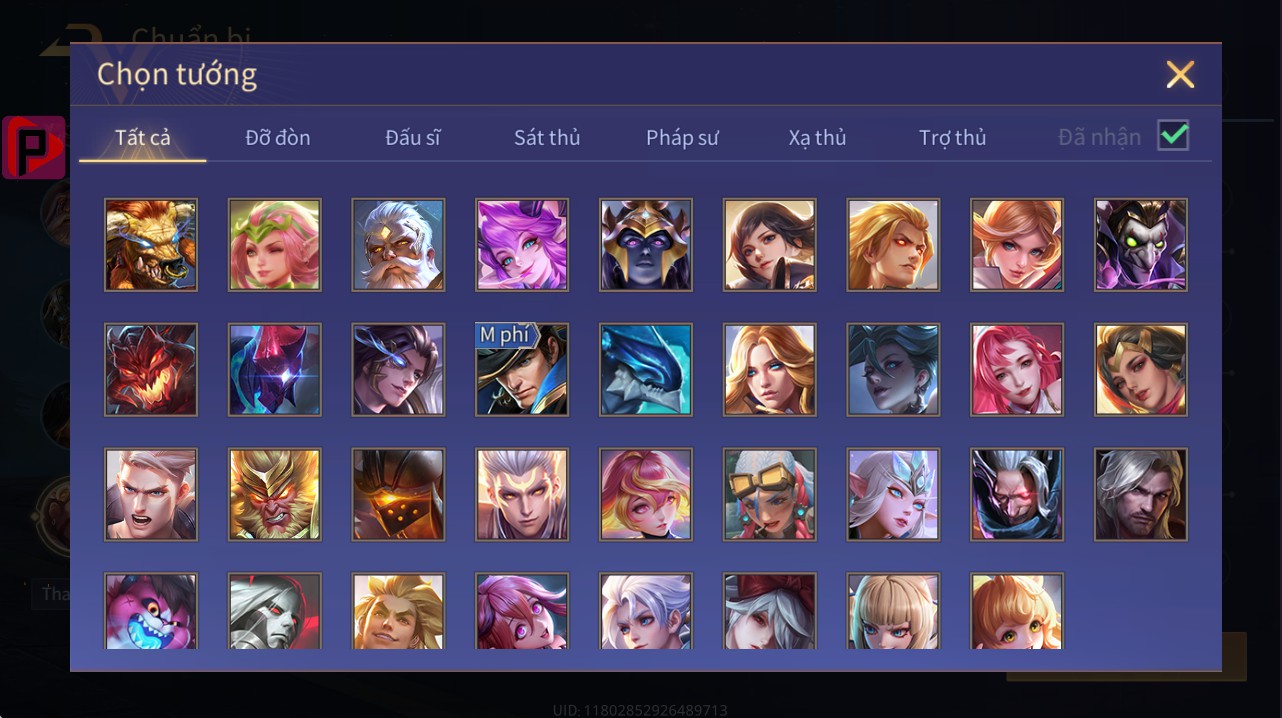Switch to the "Sát thủ" tab

coord(547,138)
